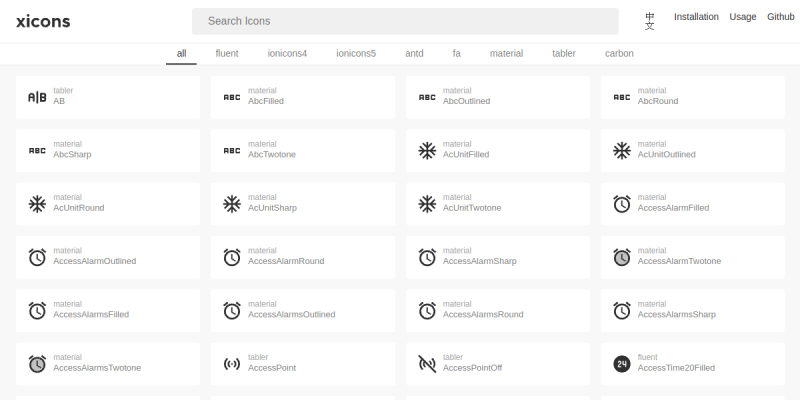This screenshot has height=400, width=800.
Task: Choose the AbcRound icon glyph
Action: (x=622, y=97)
